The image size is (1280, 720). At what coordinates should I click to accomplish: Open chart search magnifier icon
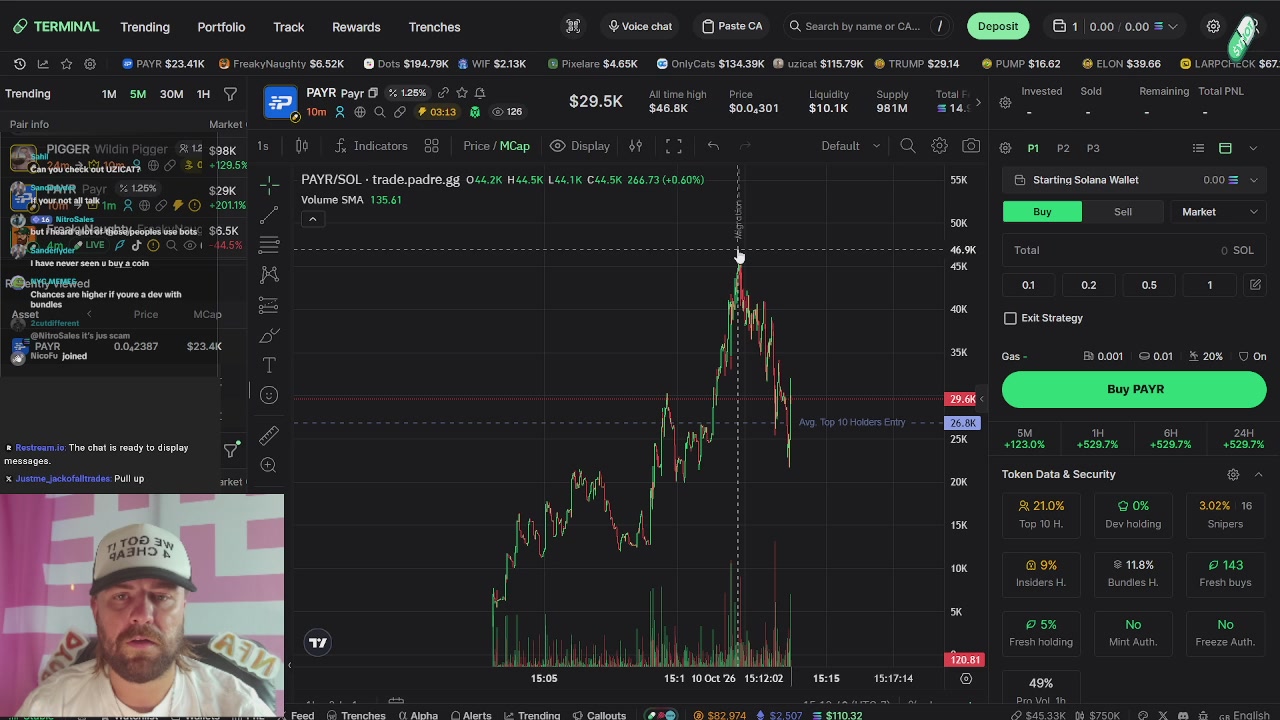tap(907, 146)
